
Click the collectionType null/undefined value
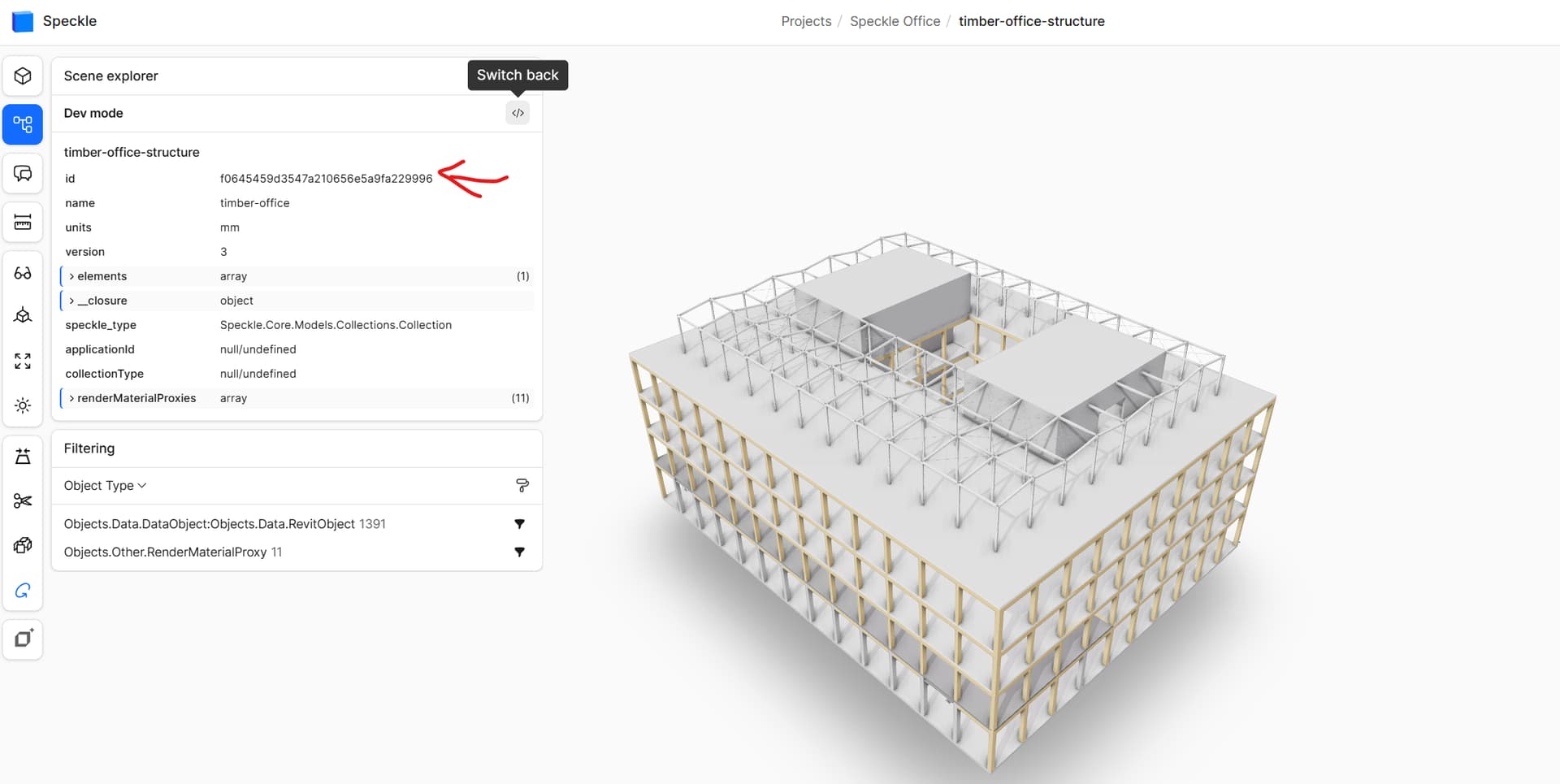(258, 374)
